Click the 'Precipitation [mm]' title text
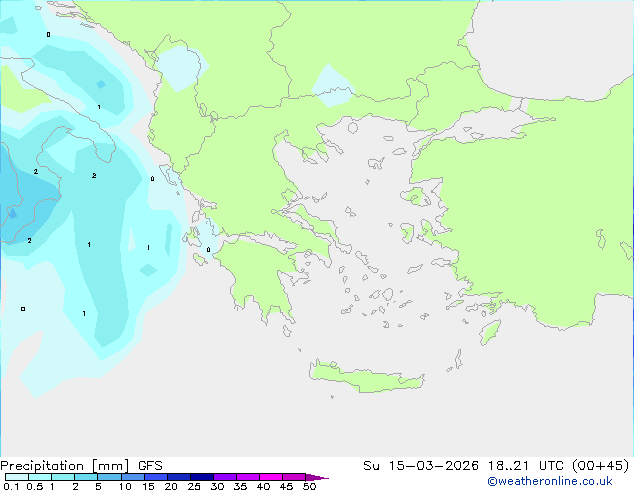This screenshot has width=634, height=490. click(x=65, y=466)
